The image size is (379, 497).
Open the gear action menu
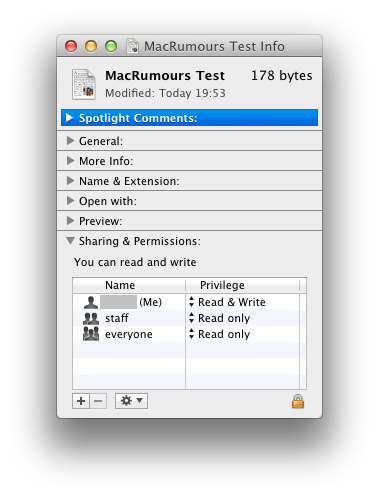[x=131, y=401]
